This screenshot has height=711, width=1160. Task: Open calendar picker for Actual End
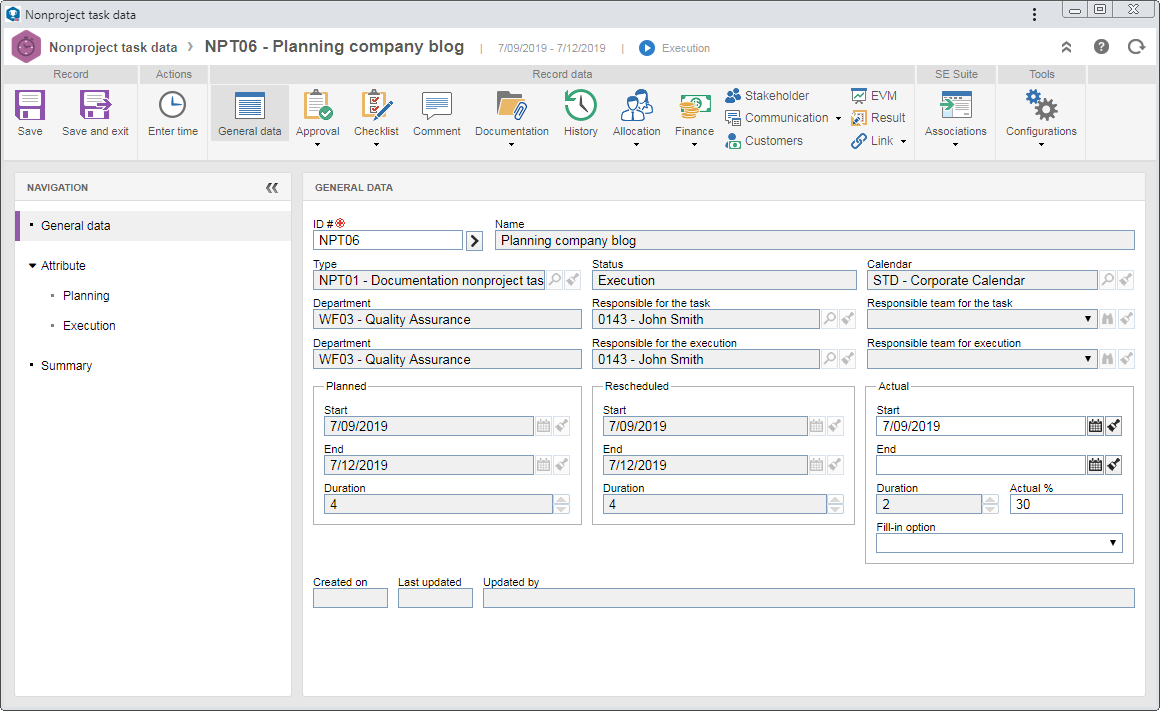pyautogui.click(x=1095, y=465)
